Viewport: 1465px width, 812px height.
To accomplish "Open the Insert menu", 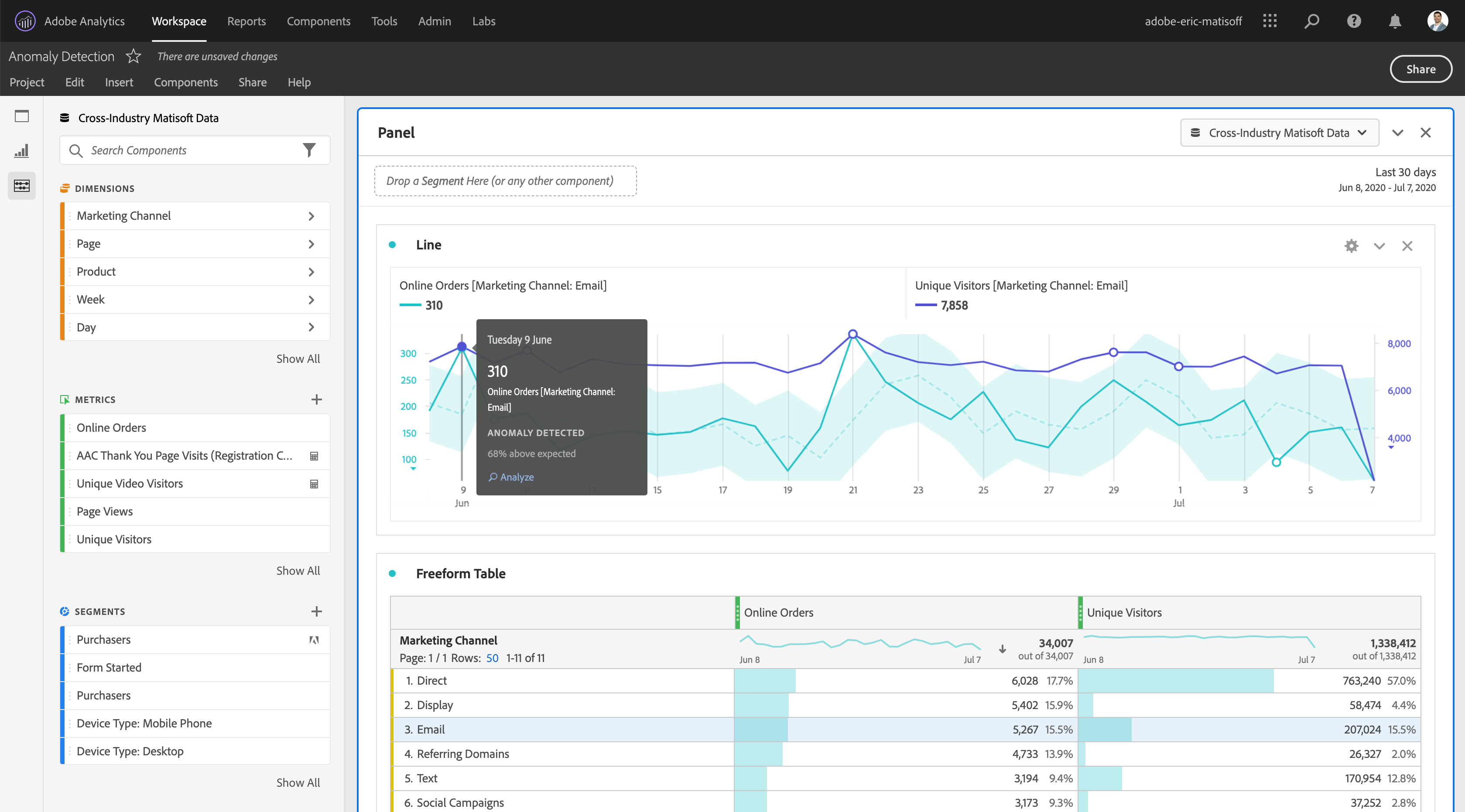I will click(x=119, y=82).
